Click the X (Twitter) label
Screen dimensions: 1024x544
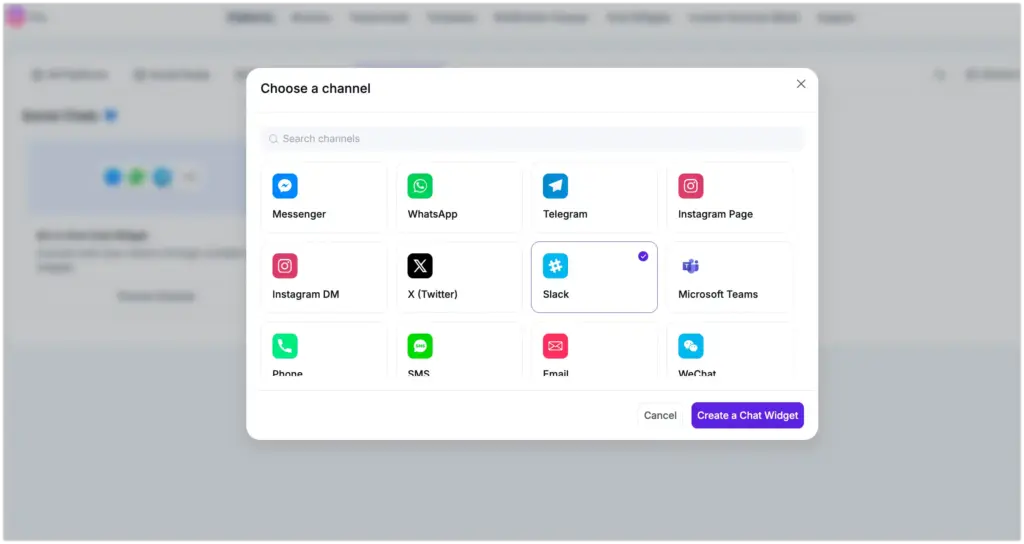432,295
